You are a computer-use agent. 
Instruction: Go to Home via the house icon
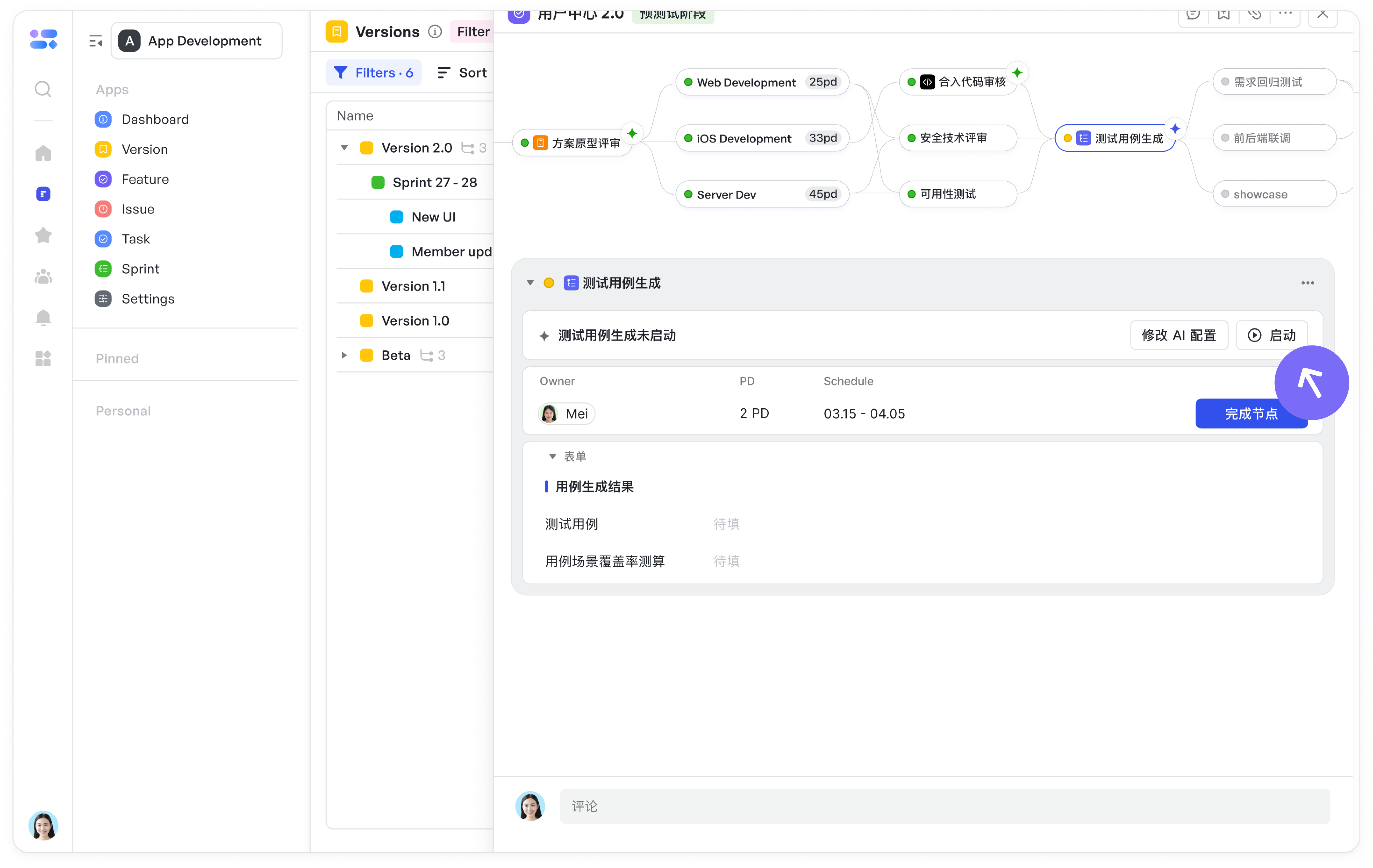43,153
